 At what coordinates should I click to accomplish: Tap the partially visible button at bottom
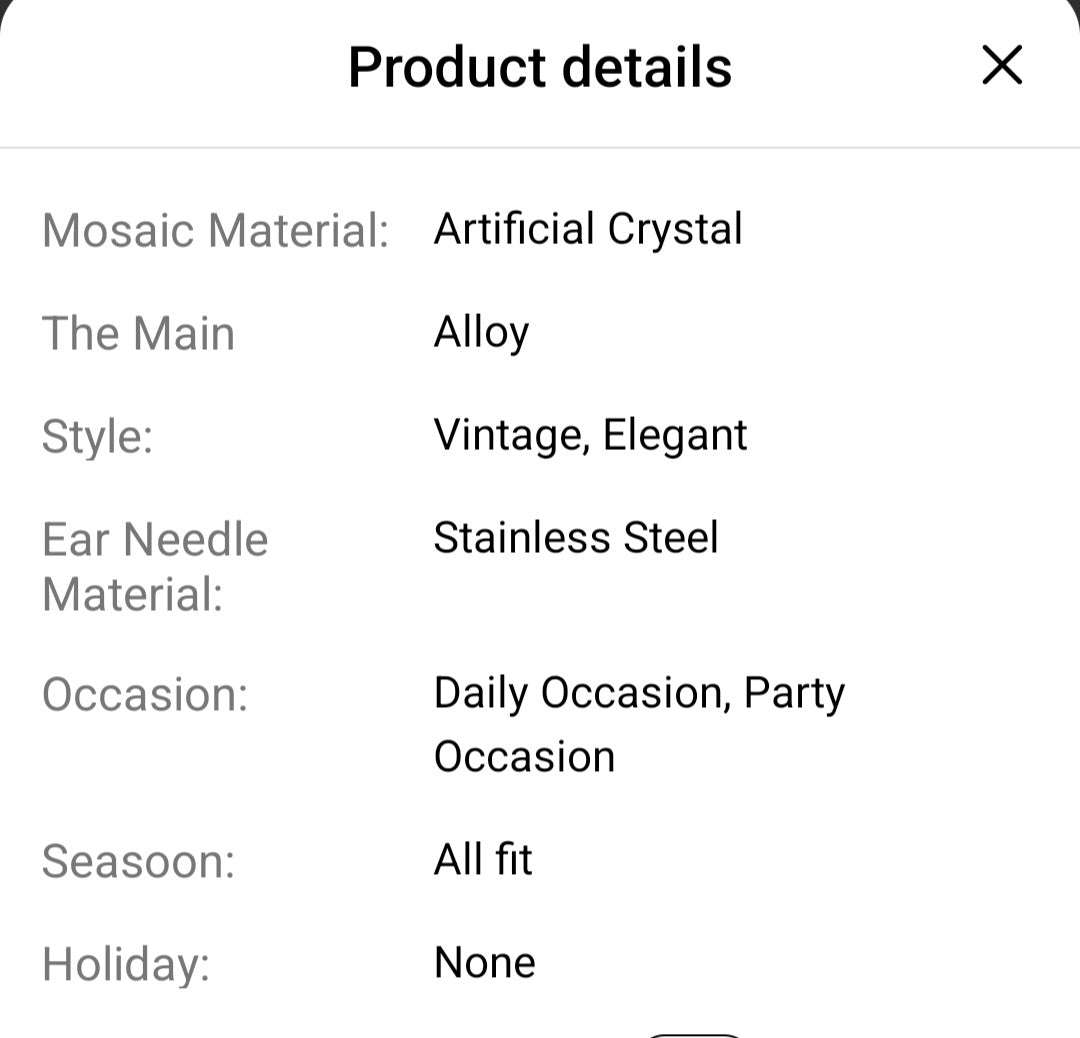694,1033
